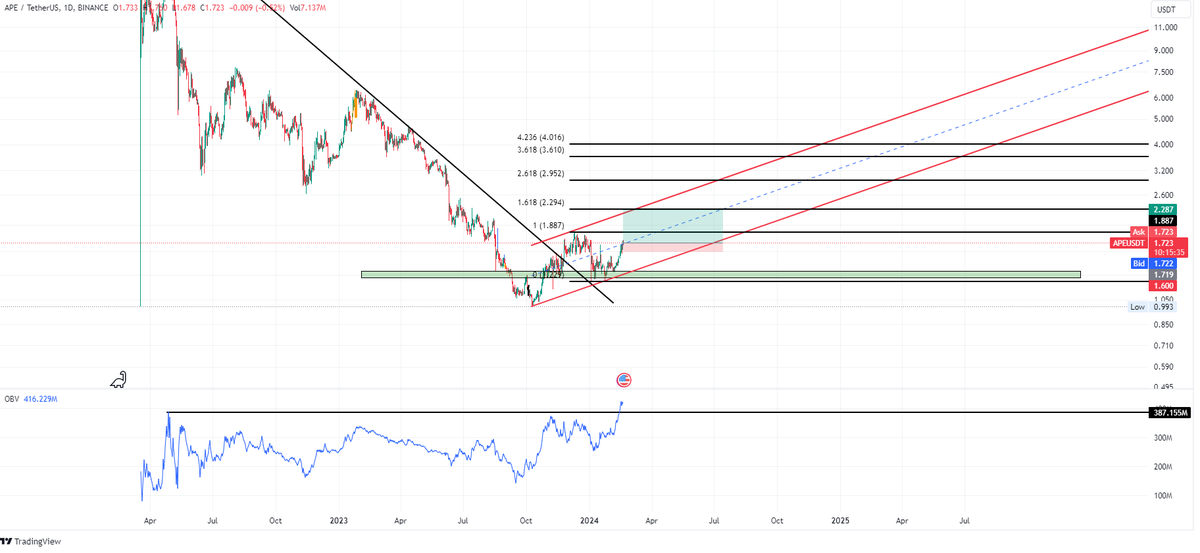Select the green horizontal support rectangle
Viewport: 1200px width, 553px height.
tap(721, 274)
